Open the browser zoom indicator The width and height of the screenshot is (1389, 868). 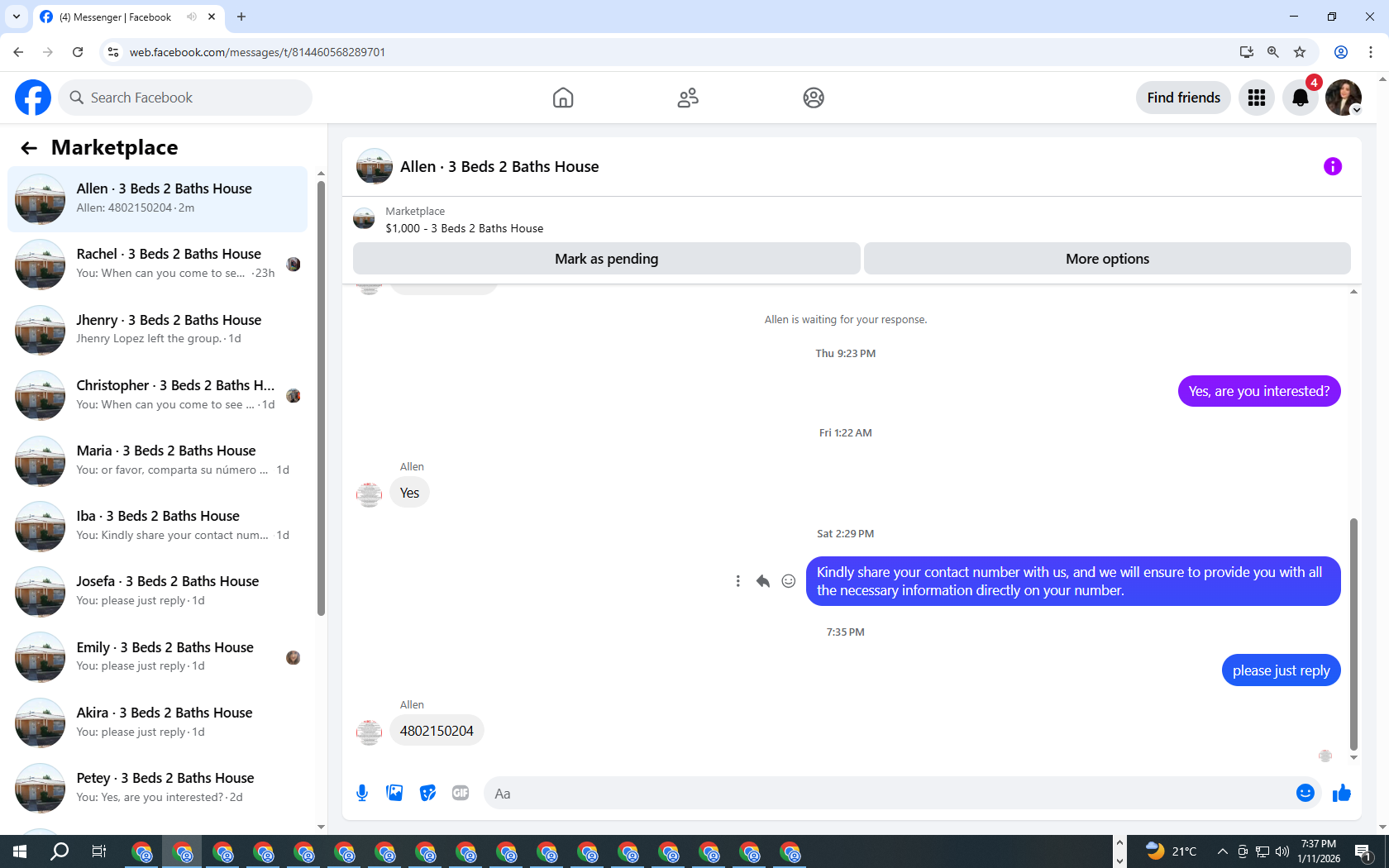(1273, 52)
